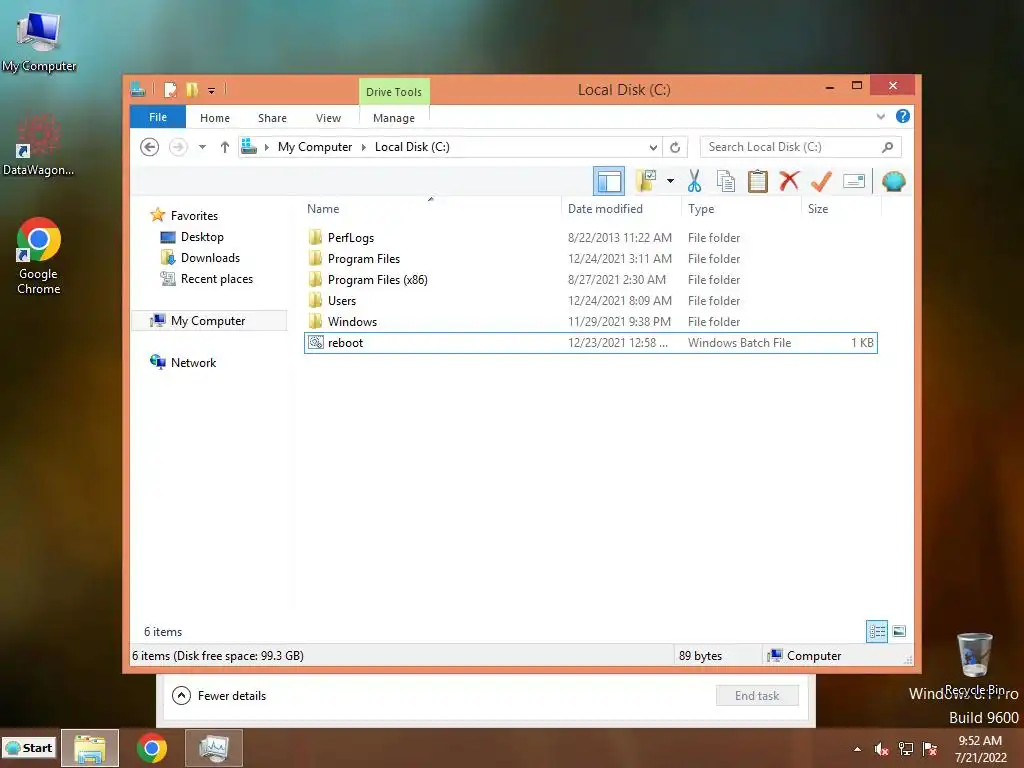Click Local Disk (C:) breadcrumb segment
Viewport: 1024px width, 768px height.
pos(412,147)
